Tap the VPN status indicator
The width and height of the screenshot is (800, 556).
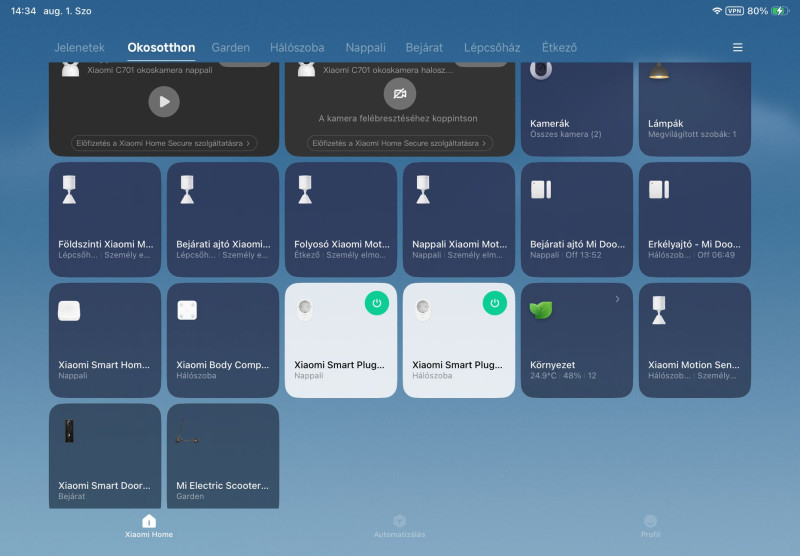(734, 11)
